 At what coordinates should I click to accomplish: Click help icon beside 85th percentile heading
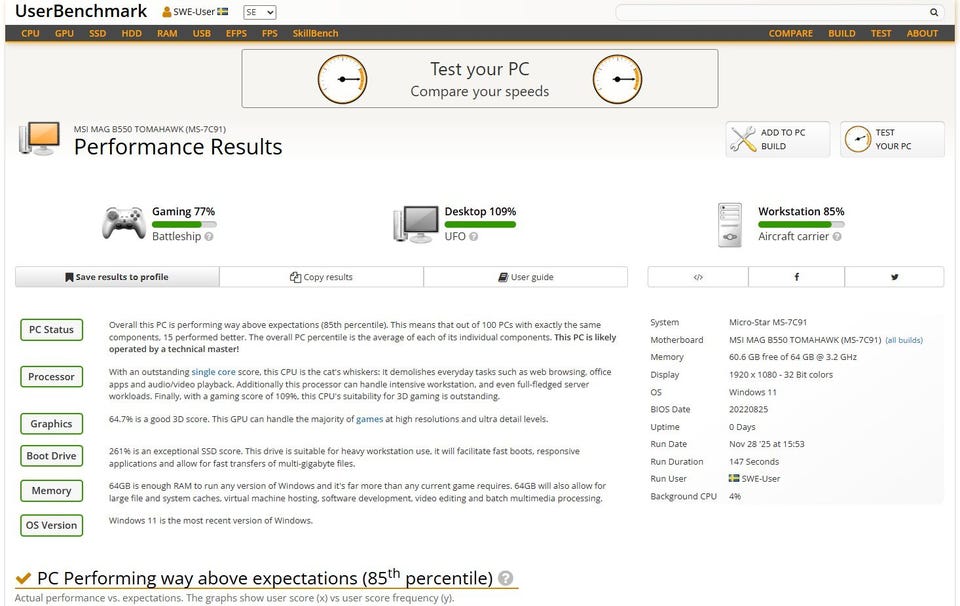pos(506,578)
